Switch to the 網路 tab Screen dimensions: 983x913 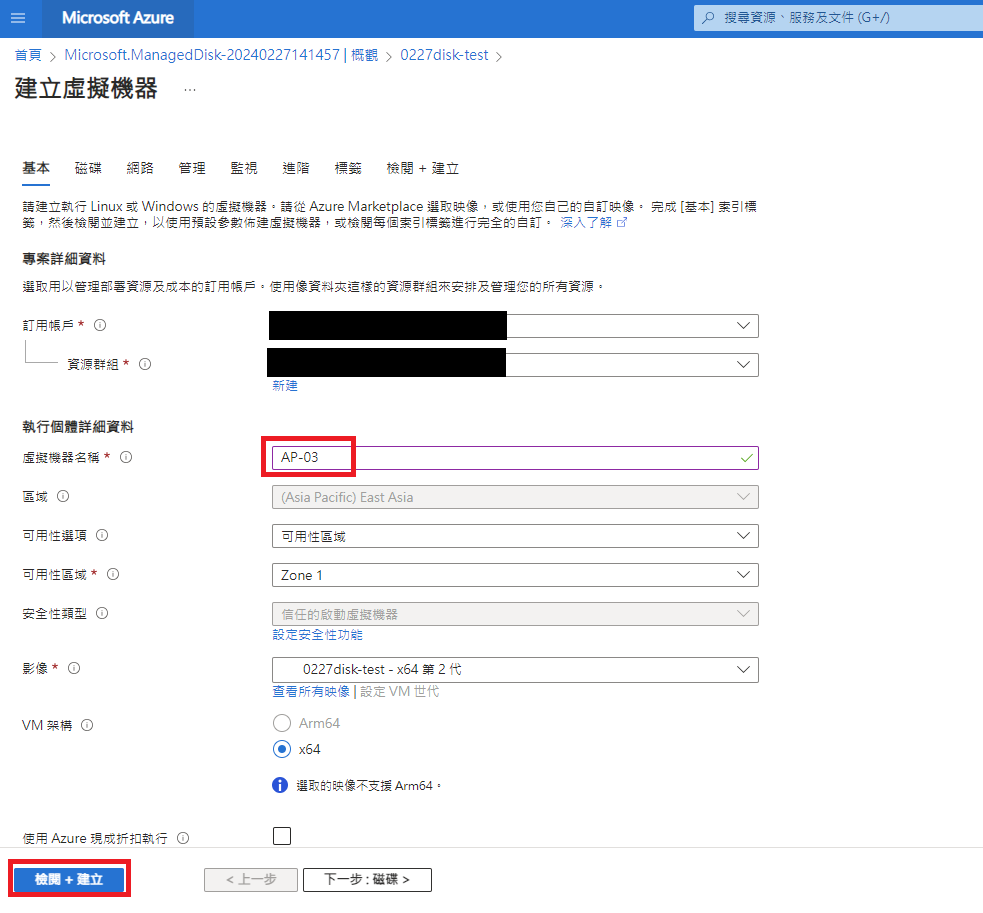click(140, 168)
